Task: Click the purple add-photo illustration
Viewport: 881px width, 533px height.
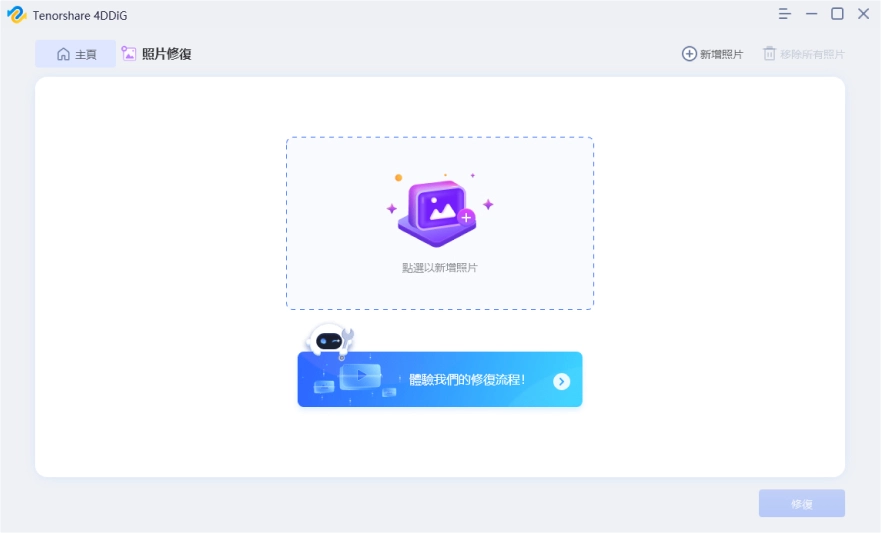Action: [x=439, y=211]
